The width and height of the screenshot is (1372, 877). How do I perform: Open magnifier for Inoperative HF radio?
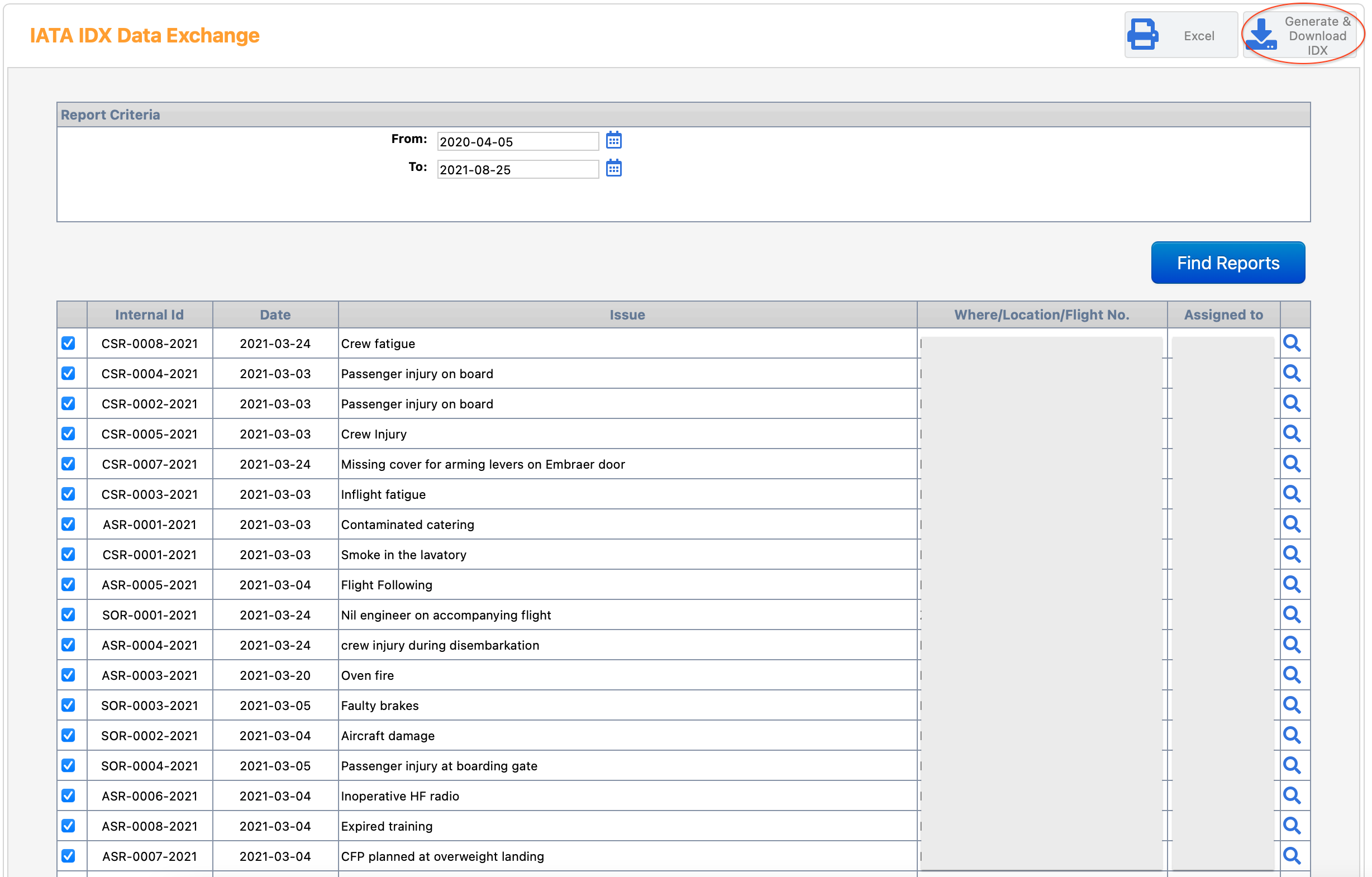(x=1292, y=796)
